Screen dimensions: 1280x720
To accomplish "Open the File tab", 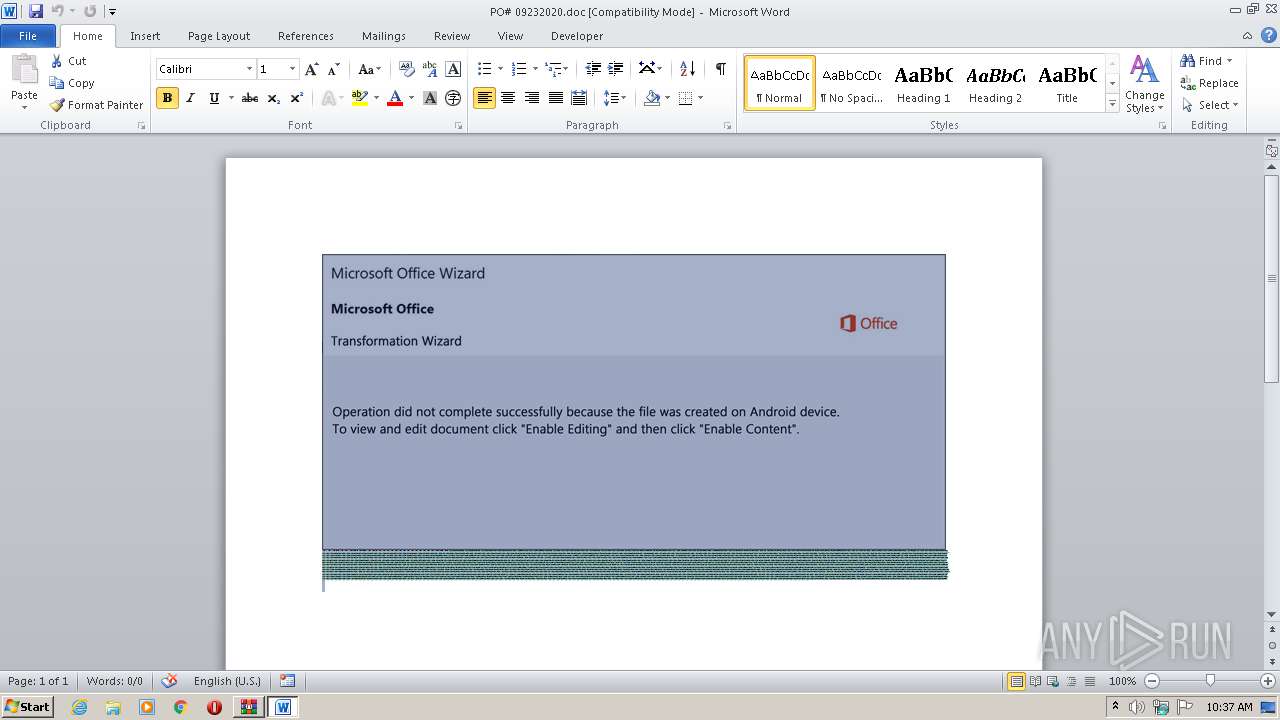I will click(x=28, y=36).
